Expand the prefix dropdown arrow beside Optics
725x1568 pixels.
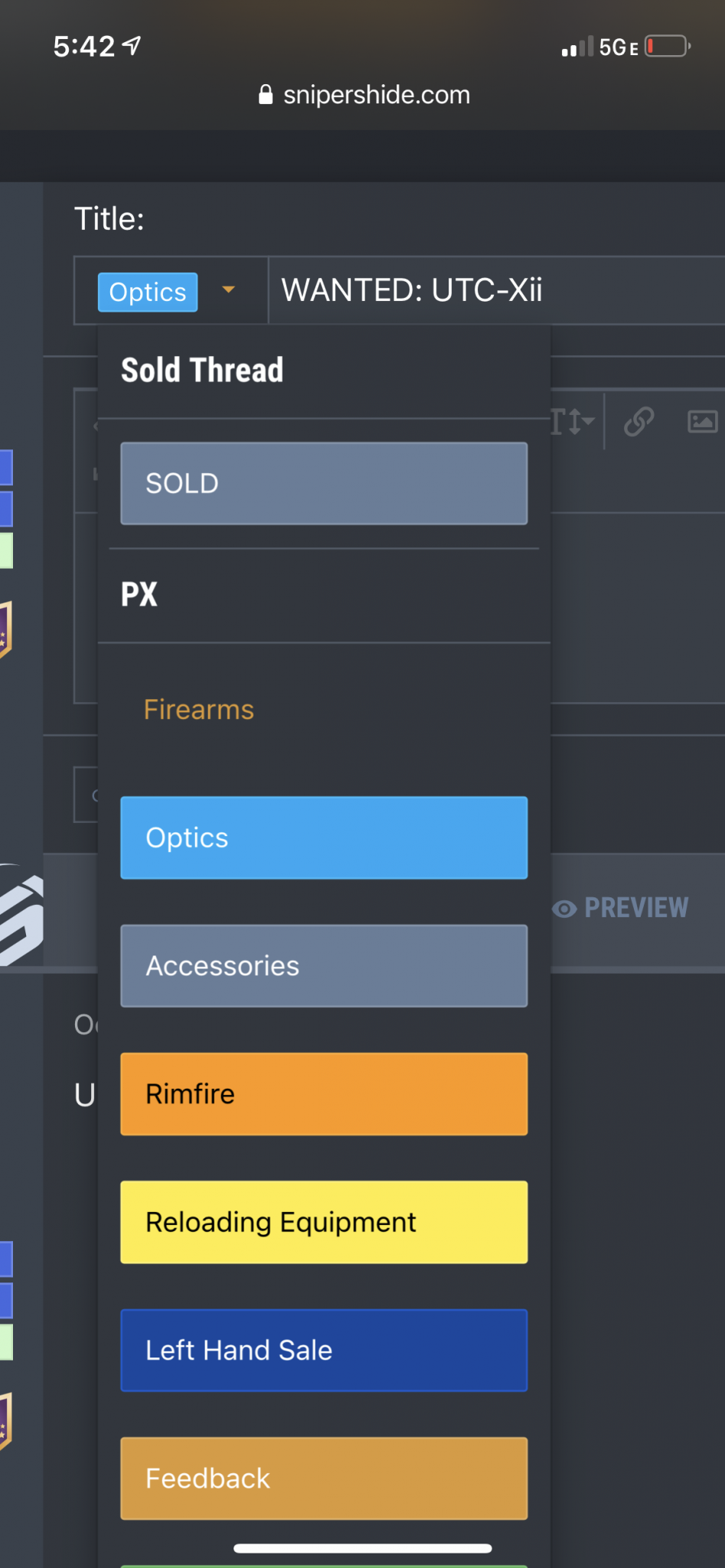pos(228,290)
